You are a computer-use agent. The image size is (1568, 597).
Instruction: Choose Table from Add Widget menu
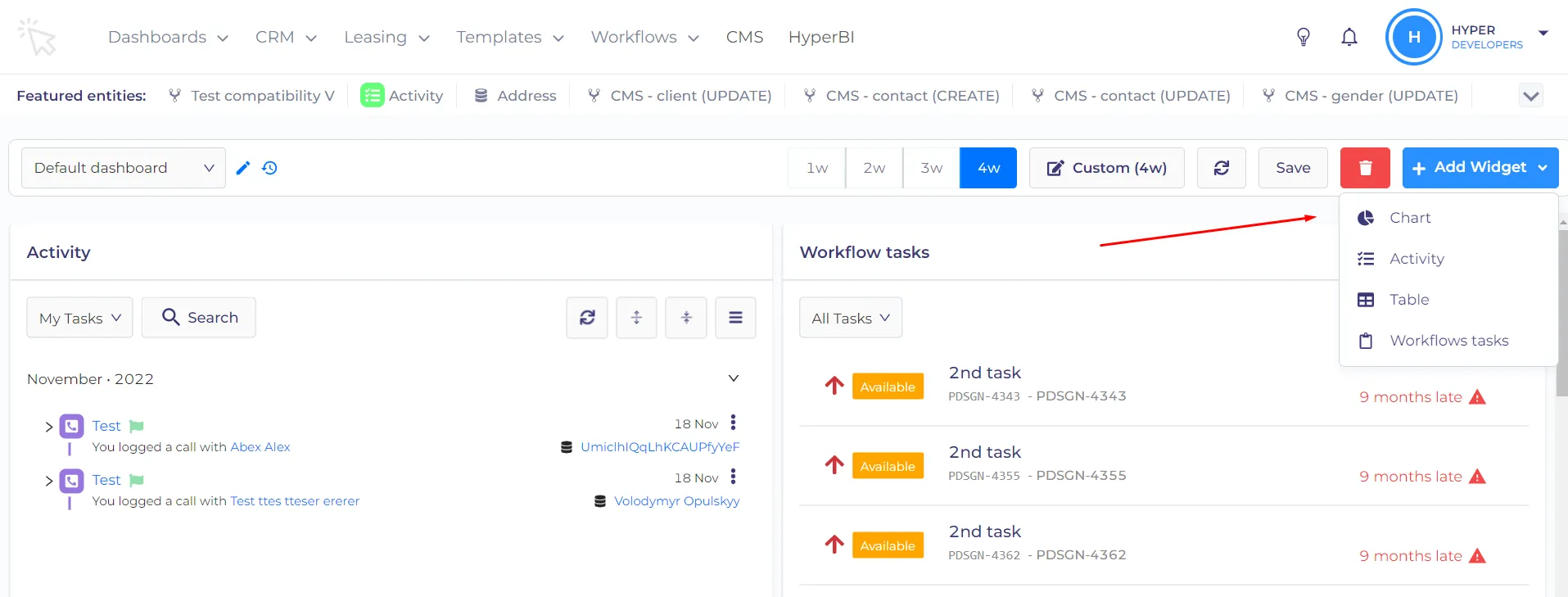1448,300
